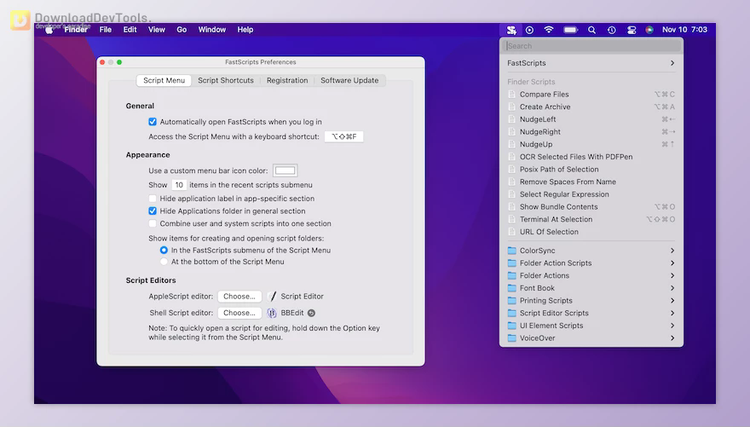Expand the ColorSync submenu arrow
Viewport: 750px width, 427px height.
[672, 251]
